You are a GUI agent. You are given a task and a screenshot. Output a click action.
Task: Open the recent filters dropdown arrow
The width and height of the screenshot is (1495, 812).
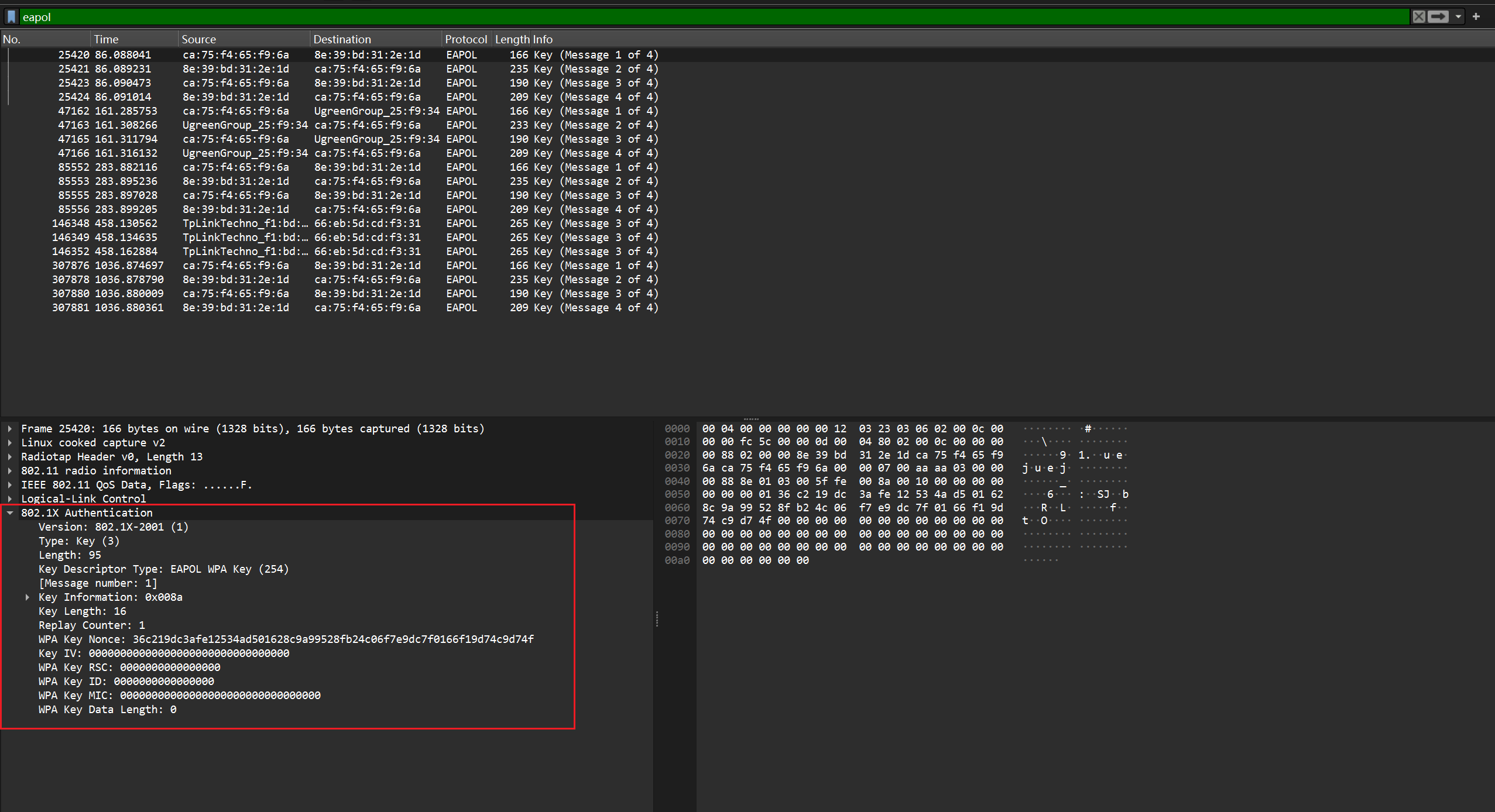tap(1458, 17)
